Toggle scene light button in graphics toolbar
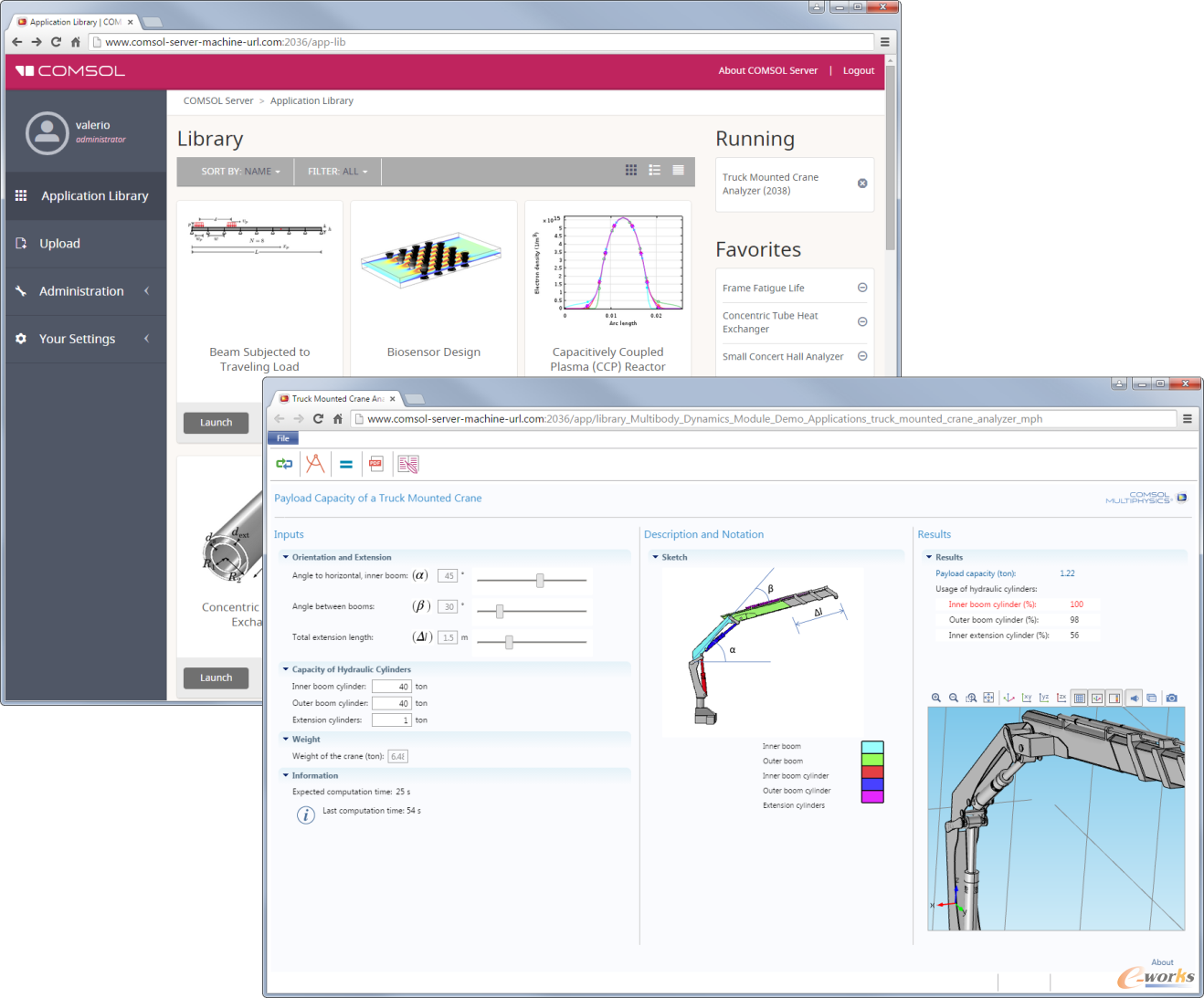 [1134, 698]
